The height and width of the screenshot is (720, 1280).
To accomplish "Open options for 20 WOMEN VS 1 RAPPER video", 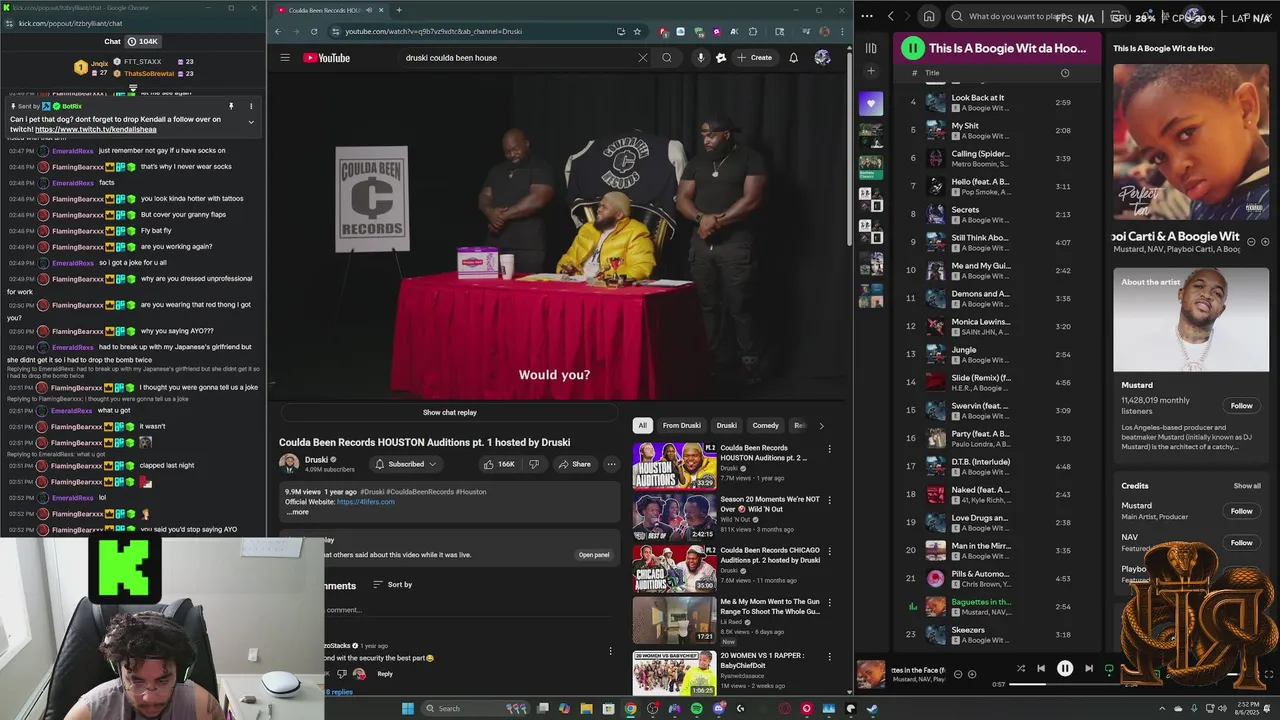I will click(829, 657).
